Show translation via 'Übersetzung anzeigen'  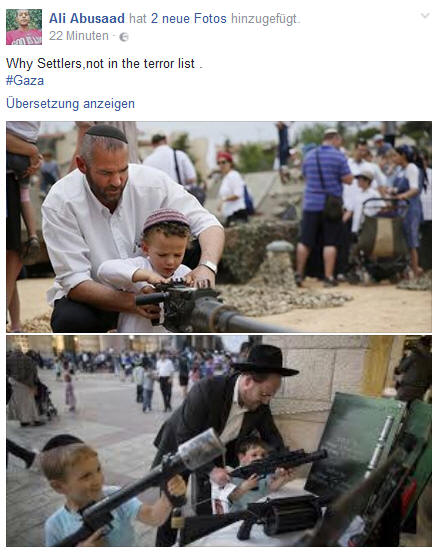tap(70, 104)
